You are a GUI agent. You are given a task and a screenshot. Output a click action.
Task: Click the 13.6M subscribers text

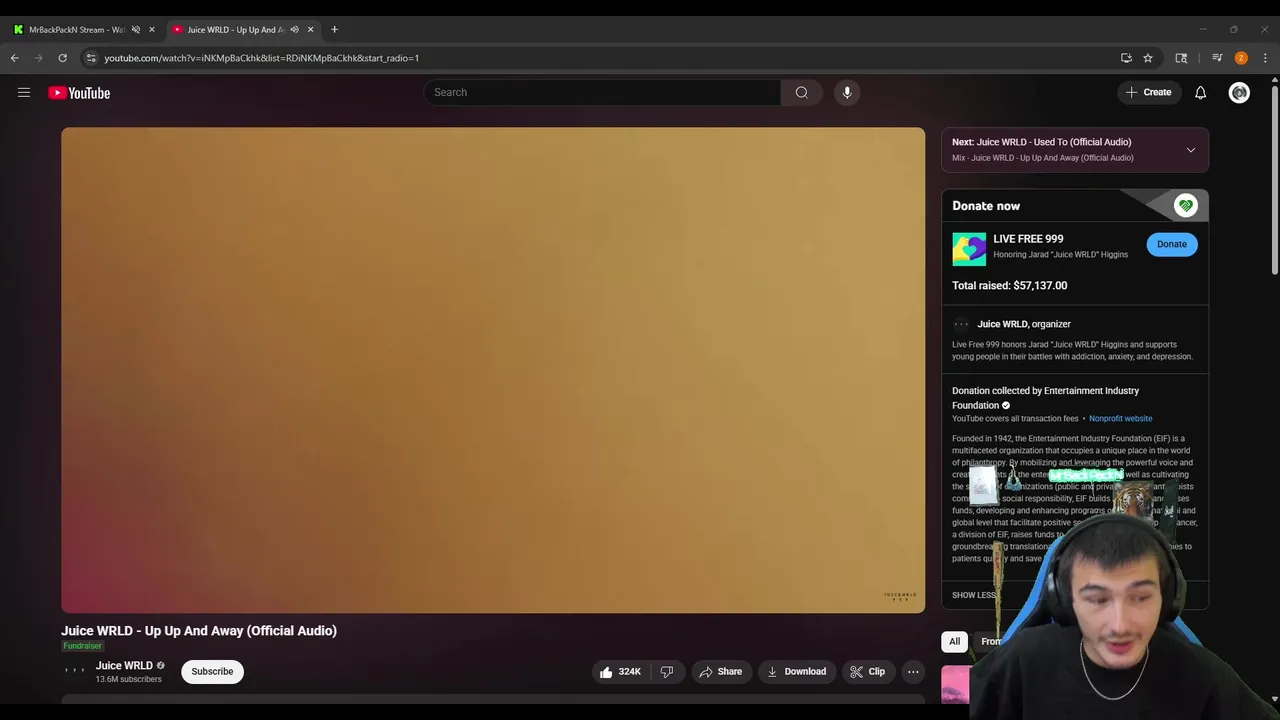tap(128, 680)
